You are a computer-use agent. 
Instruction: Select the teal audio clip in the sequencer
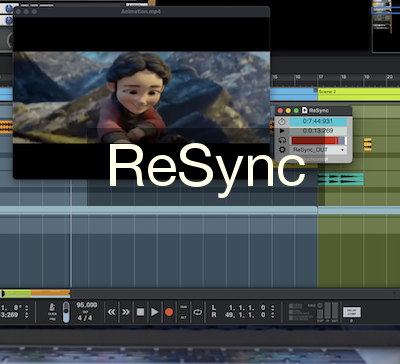[341, 179]
